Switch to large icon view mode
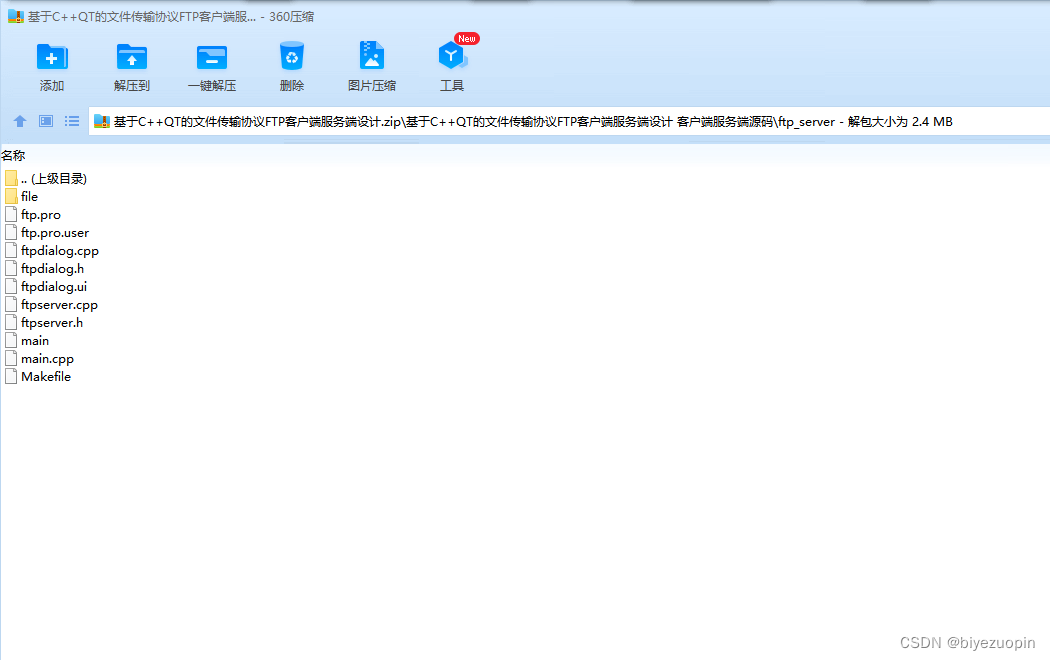Viewport: 1050px width, 660px height. pyautogui.click(x=44, y=121)
